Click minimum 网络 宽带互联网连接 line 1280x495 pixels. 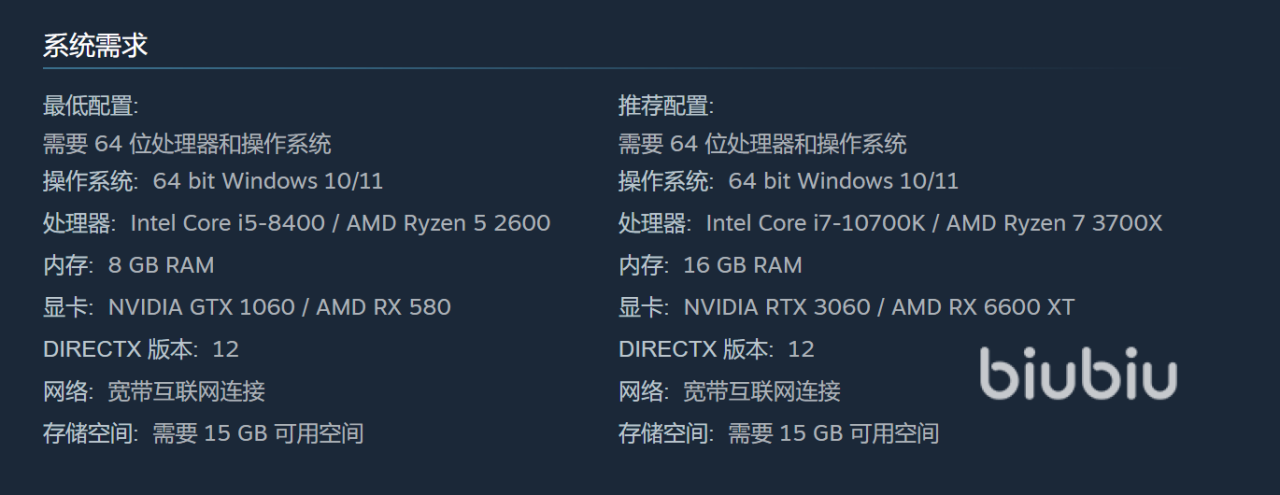[154, 391]
